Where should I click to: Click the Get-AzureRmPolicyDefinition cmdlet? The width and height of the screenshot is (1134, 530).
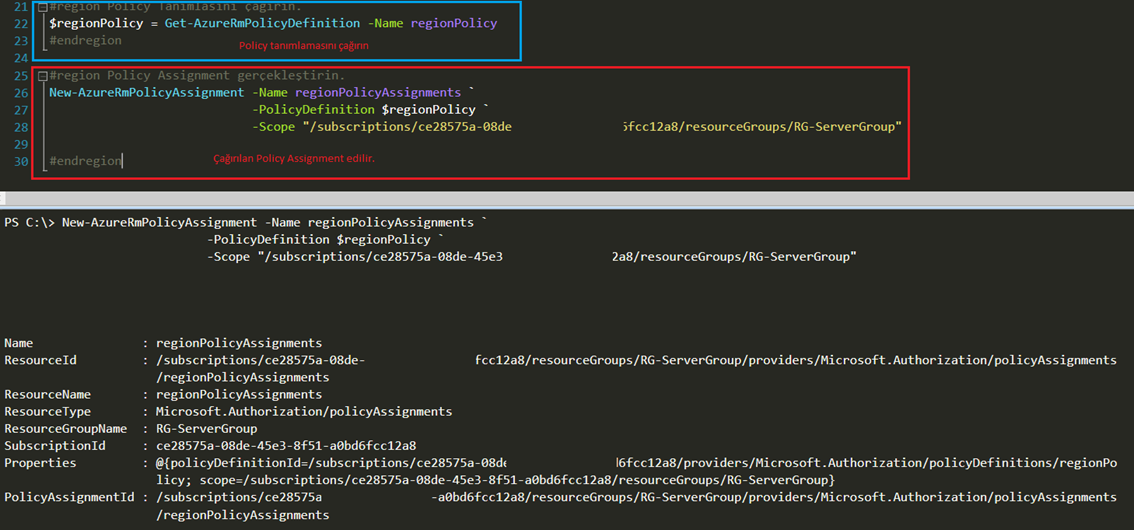pyautogui.click(x=263, y=23)
